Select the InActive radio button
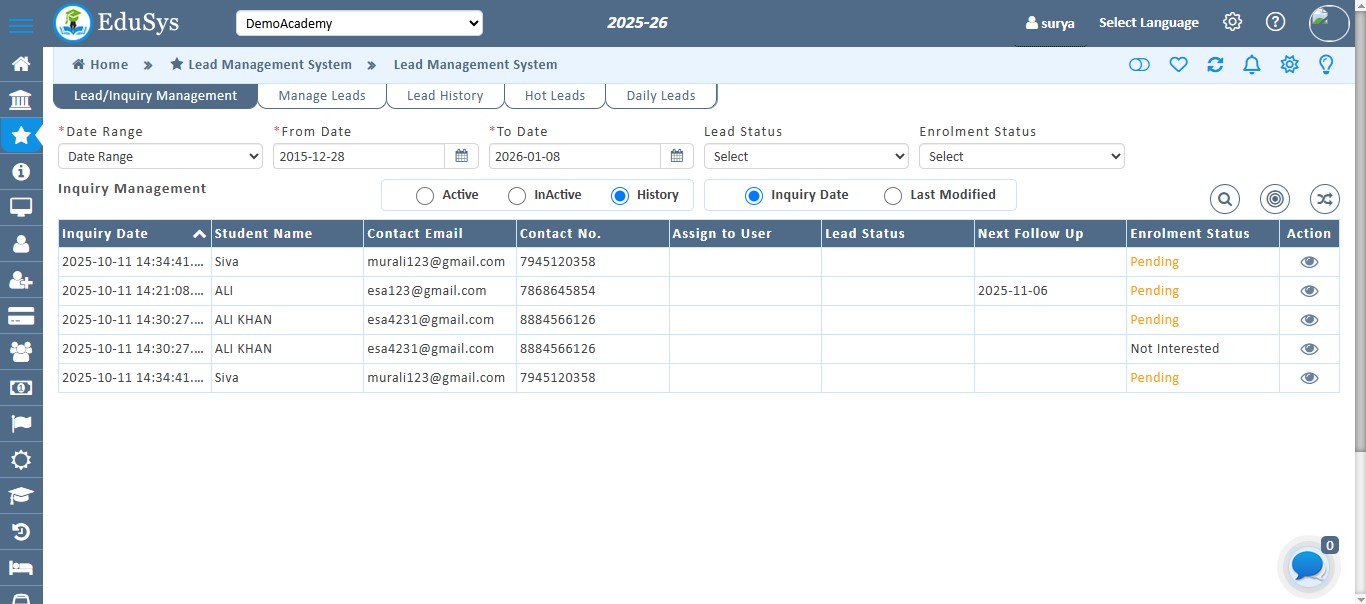The height and width of the screenshot is (604, 1366). click(x=517, y=196)
